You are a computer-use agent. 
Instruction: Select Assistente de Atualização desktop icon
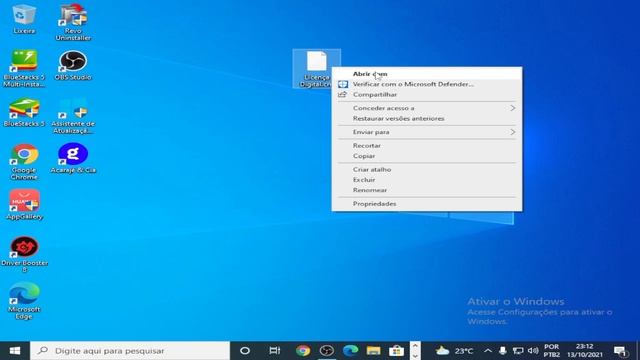click(x=73, y=116)
